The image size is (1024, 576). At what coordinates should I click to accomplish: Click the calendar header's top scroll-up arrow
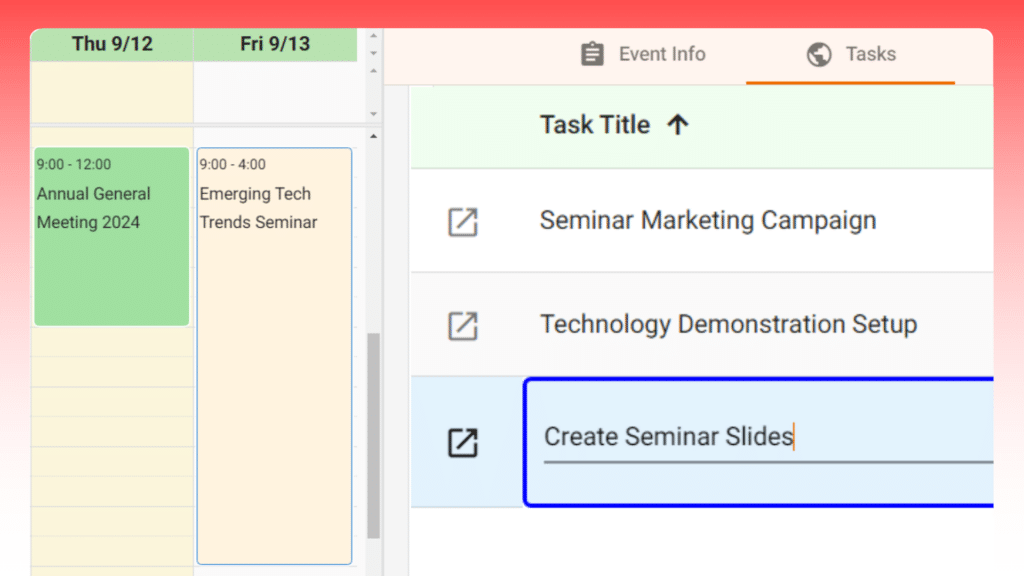click(x=374, y=36)
